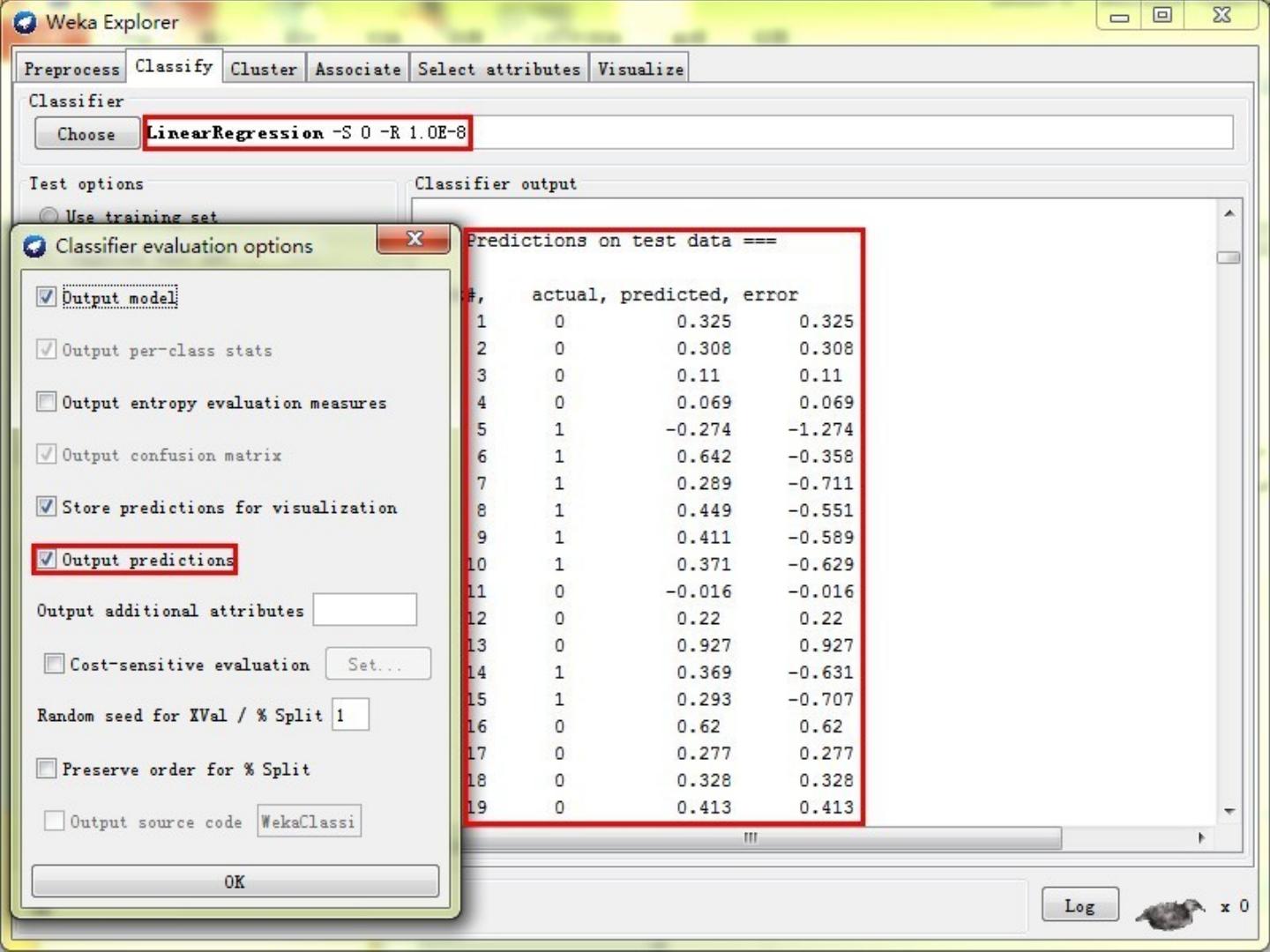Enable Output entropy evaluation measures
The width and height of the screenshot is (1270, 952).
pyautogui.click(x=47, y=402)
